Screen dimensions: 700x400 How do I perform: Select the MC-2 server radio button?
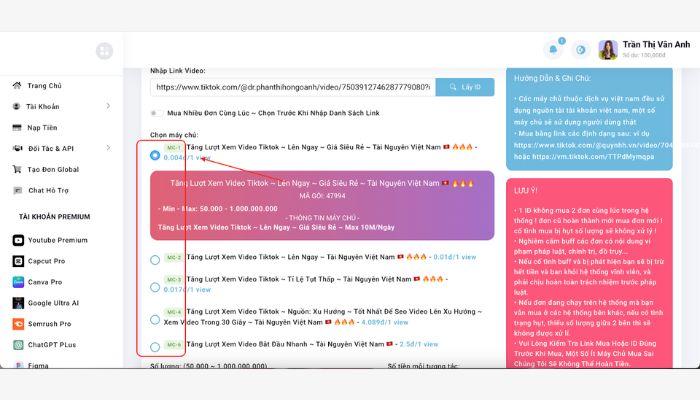[x=155, y=260]
